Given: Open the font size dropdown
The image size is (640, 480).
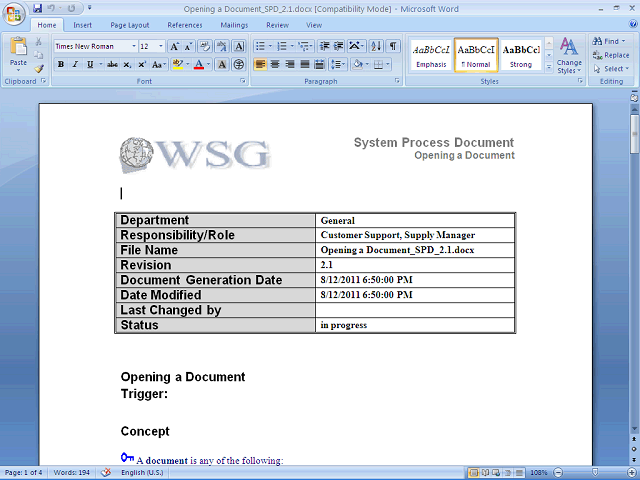Looking at the screenshot, I should [161, 46].
